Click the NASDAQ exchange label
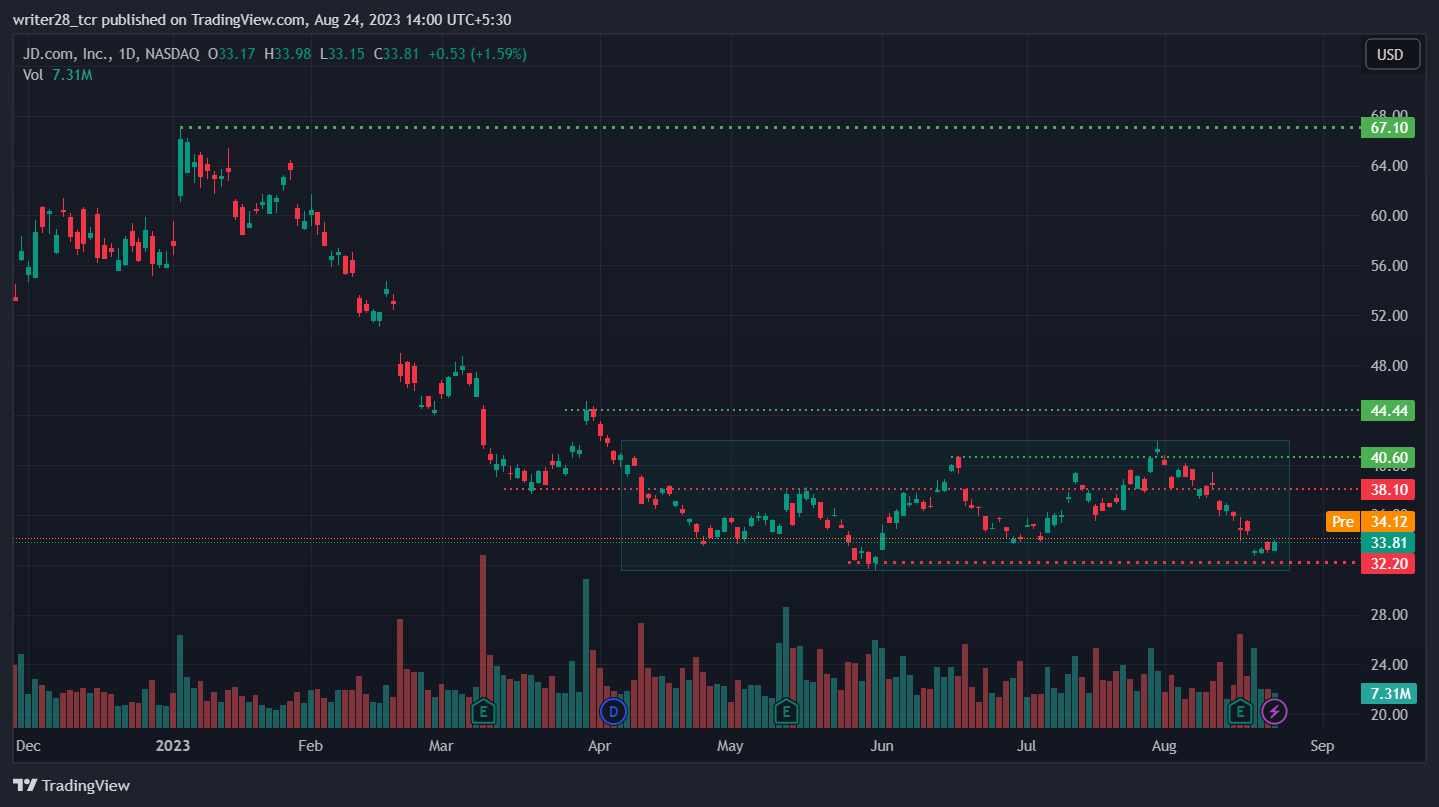This screenshot has height=807, width=1439. click(172, 54)
